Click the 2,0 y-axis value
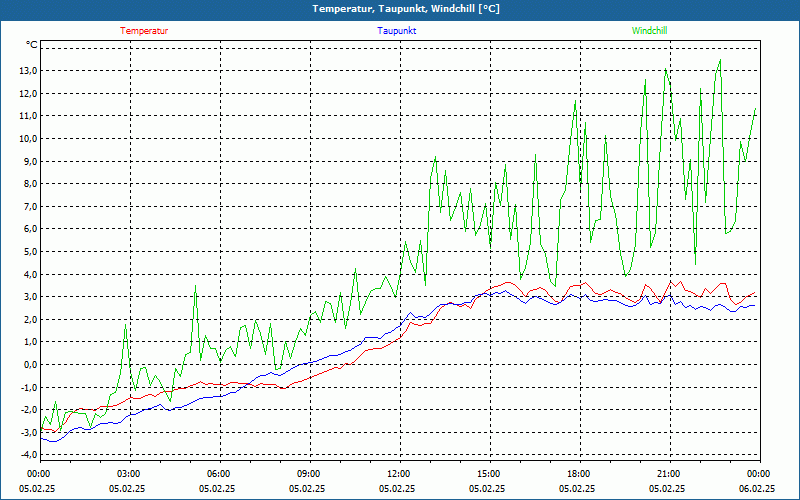 pos(30,319)
